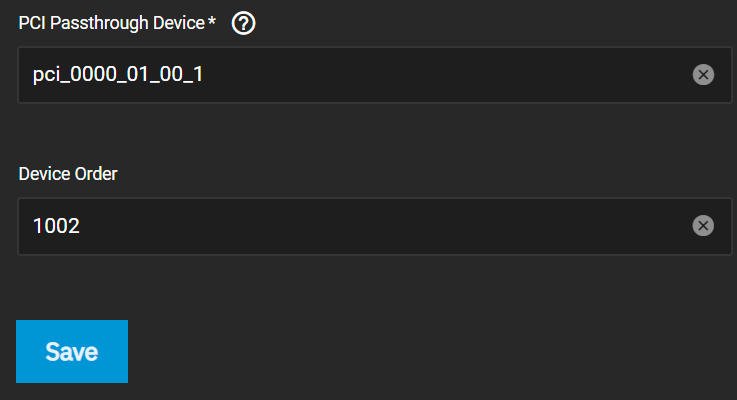The image size is (737, 400).
Task: Reset the device order using its clear icon
Action: (703, 226)
